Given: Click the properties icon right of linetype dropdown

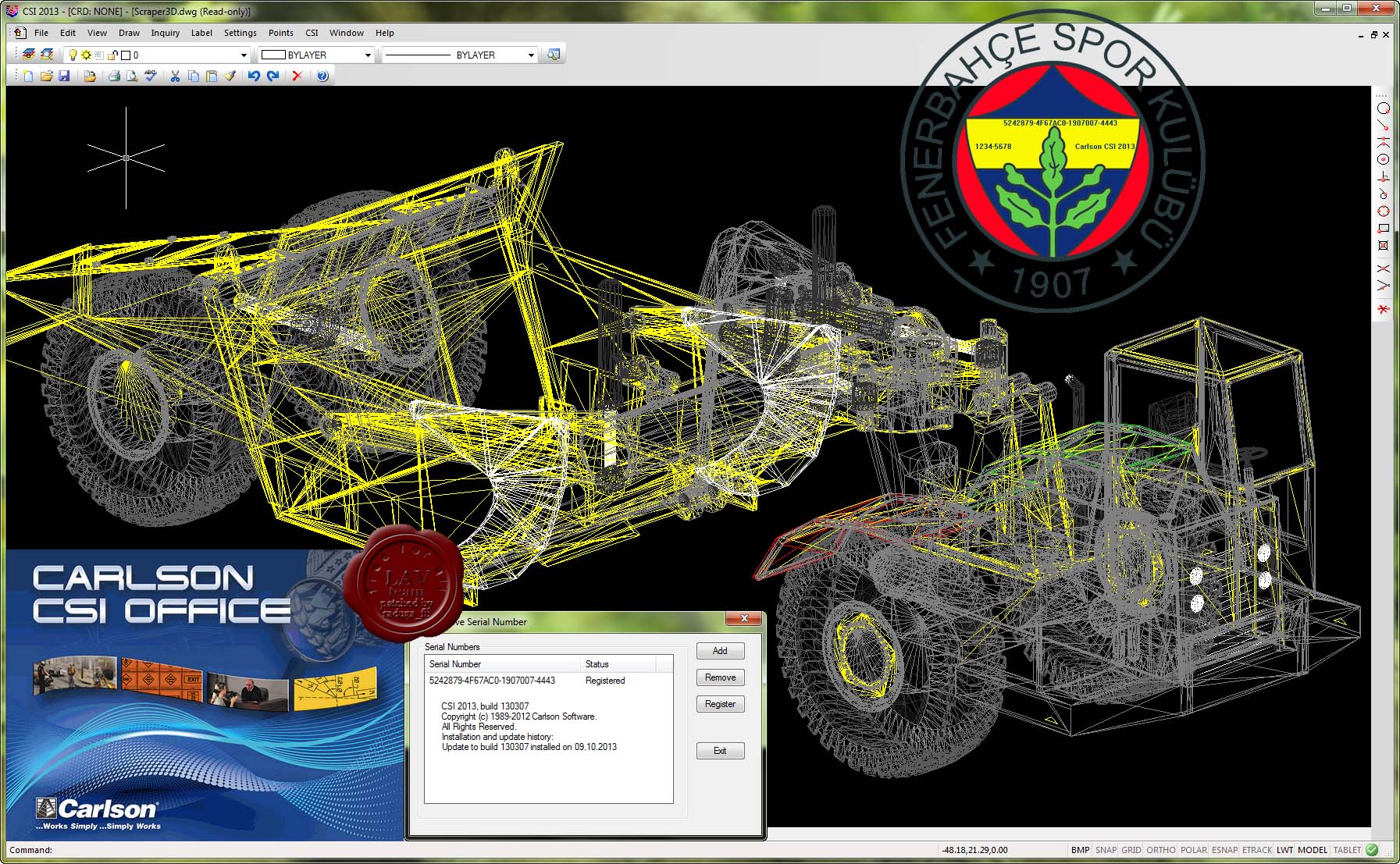Looking at the screenshot, I should pyautogui.click(x=554, y=55).
